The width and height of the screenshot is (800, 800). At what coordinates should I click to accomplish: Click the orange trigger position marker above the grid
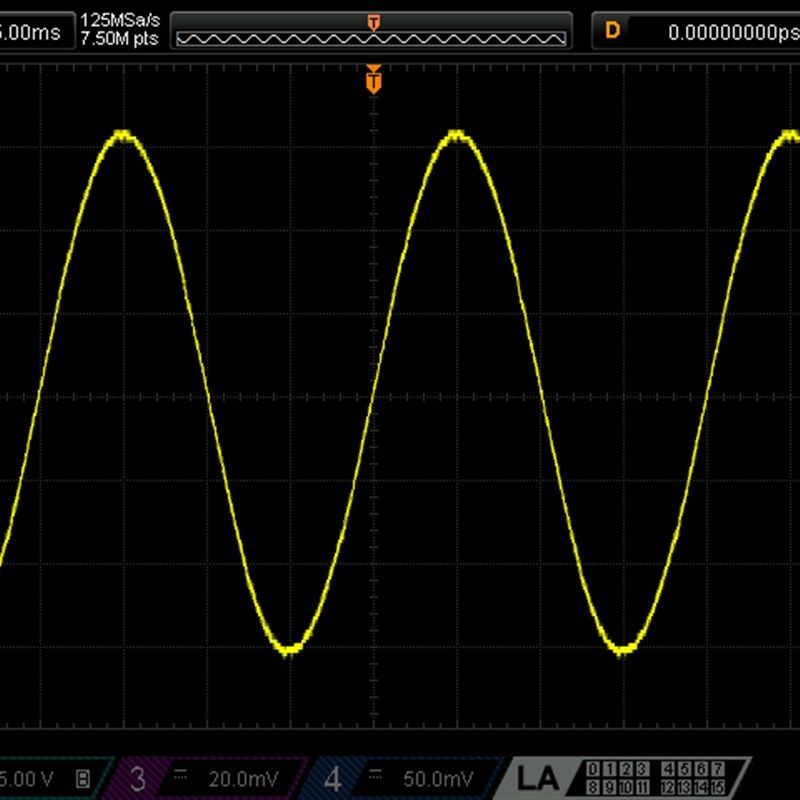[x=373, y=81]
